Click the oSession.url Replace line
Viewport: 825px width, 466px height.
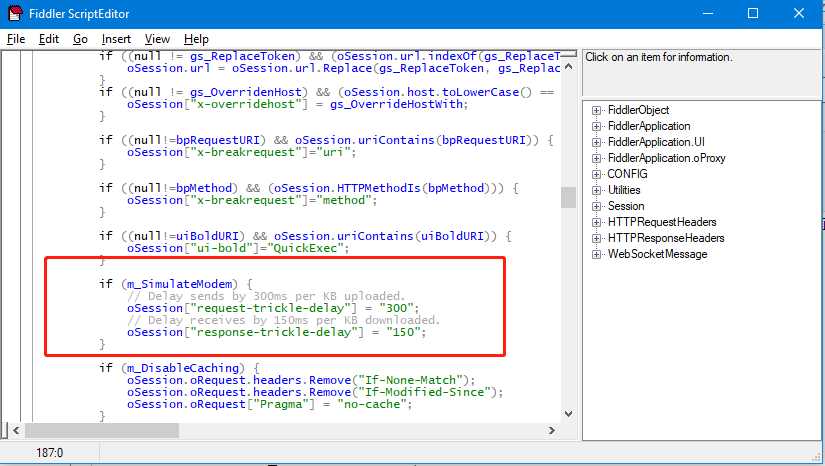pos(344,68)
